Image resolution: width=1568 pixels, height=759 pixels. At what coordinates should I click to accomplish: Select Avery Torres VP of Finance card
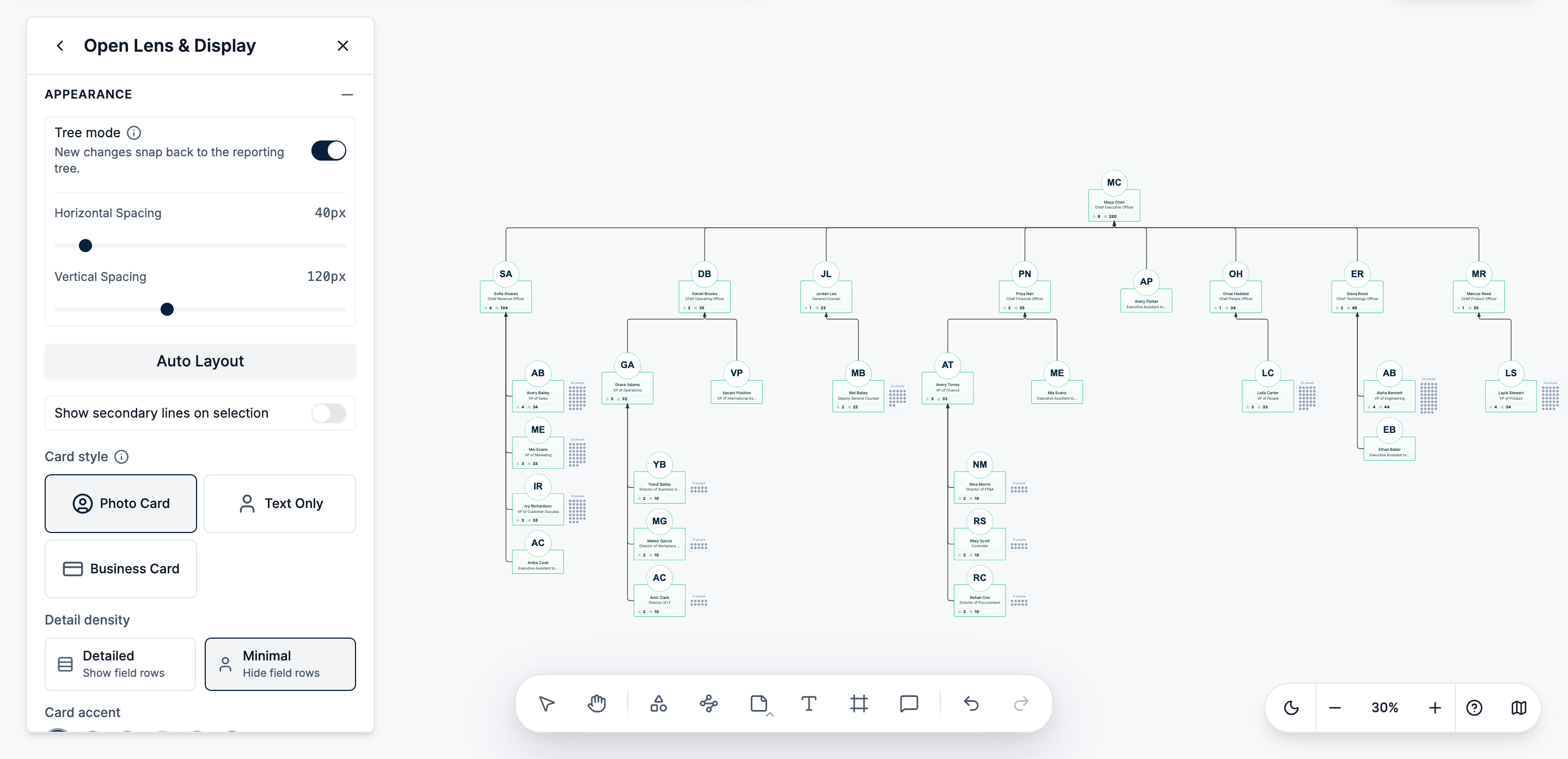click(x=948, y=388)
